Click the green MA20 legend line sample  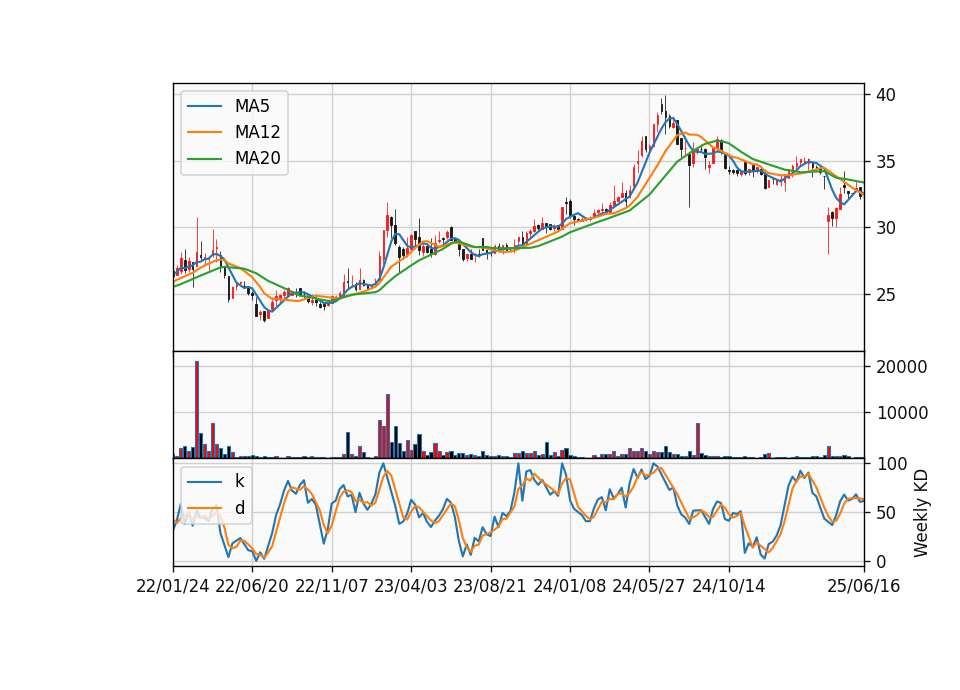204,158
